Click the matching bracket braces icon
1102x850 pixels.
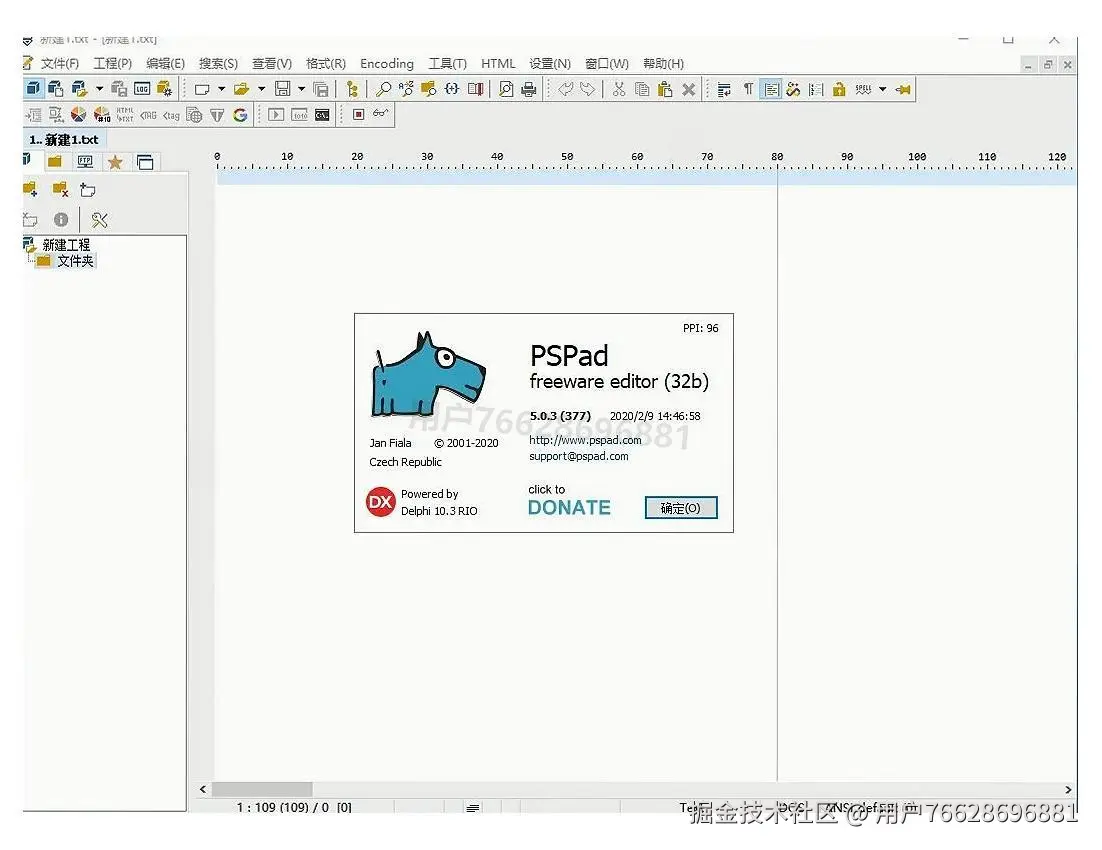point(452,89)
